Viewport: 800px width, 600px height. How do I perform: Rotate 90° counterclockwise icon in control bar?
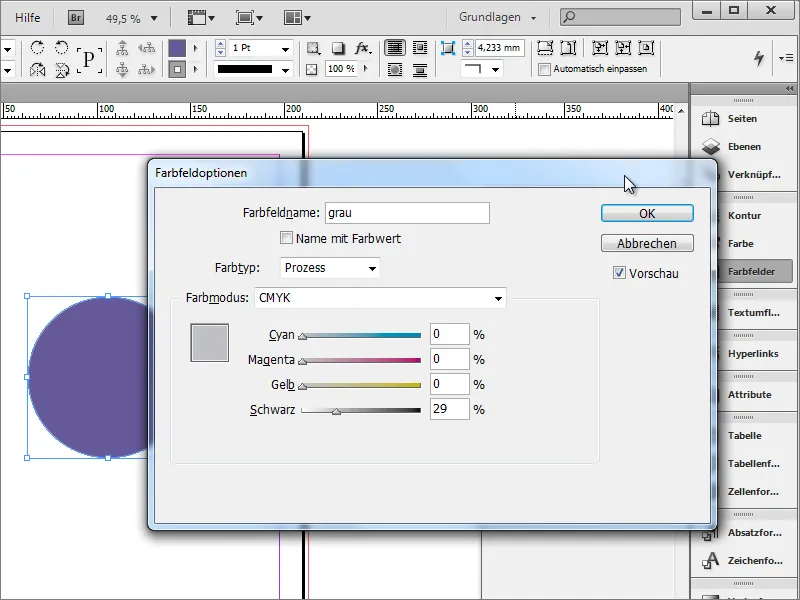click(62, 48)
